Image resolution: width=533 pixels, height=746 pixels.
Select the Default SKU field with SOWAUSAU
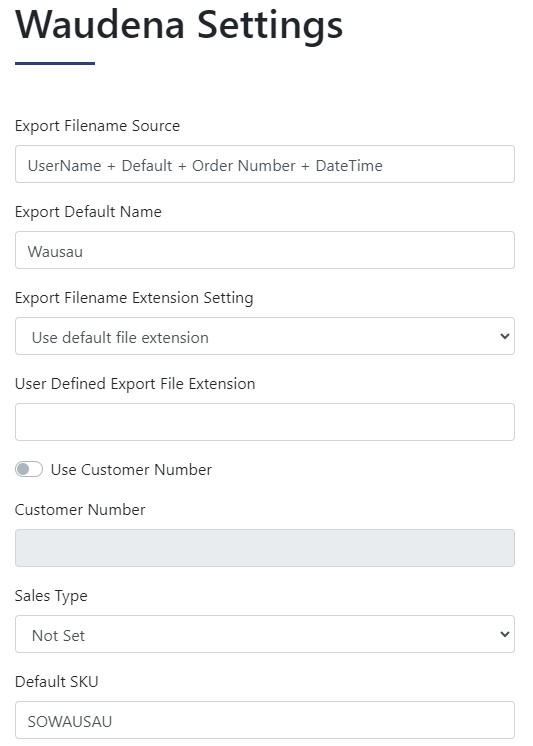[x=265, y=720]
